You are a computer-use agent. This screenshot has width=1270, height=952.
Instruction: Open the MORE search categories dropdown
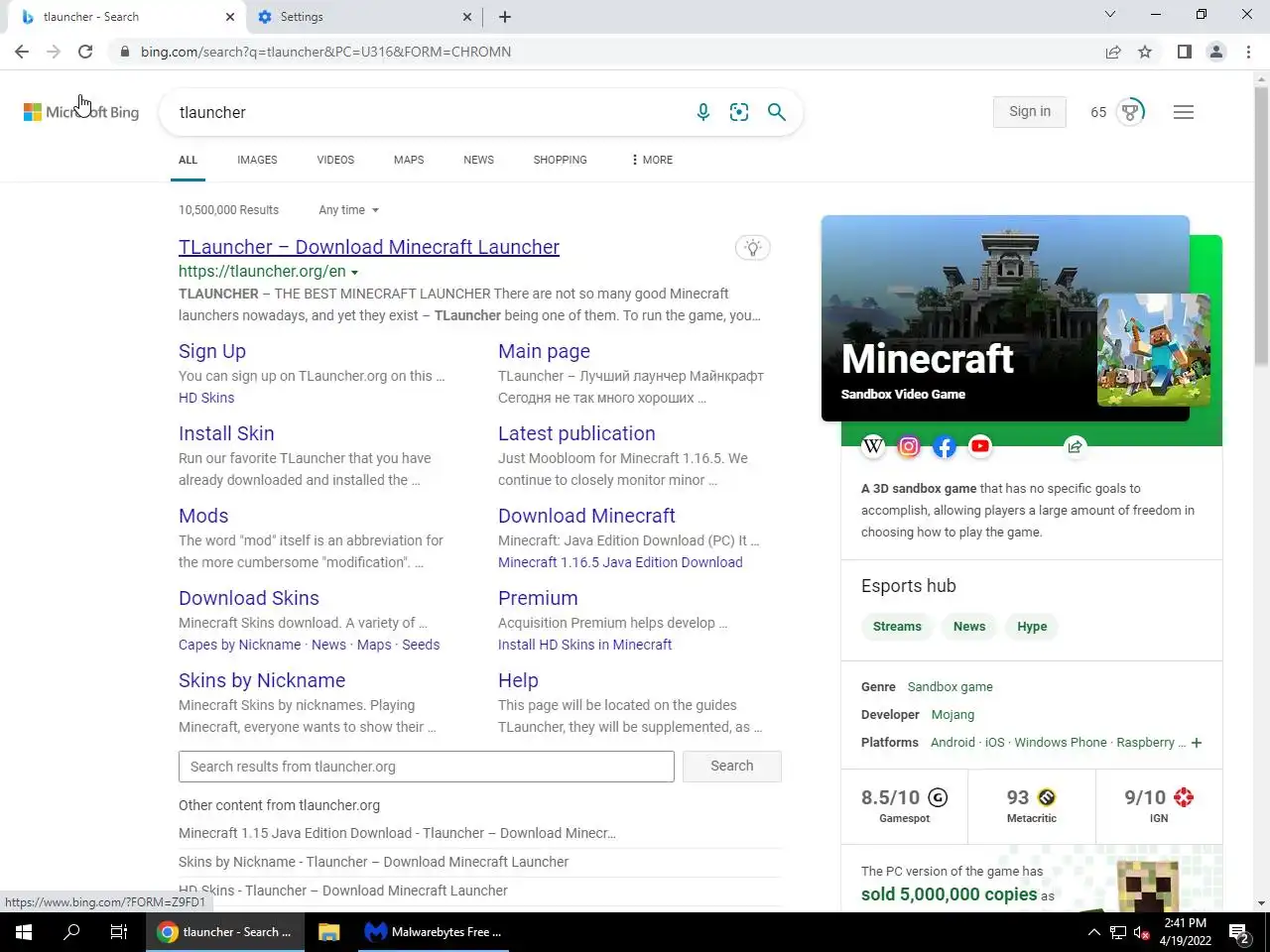tap(652, 160)
